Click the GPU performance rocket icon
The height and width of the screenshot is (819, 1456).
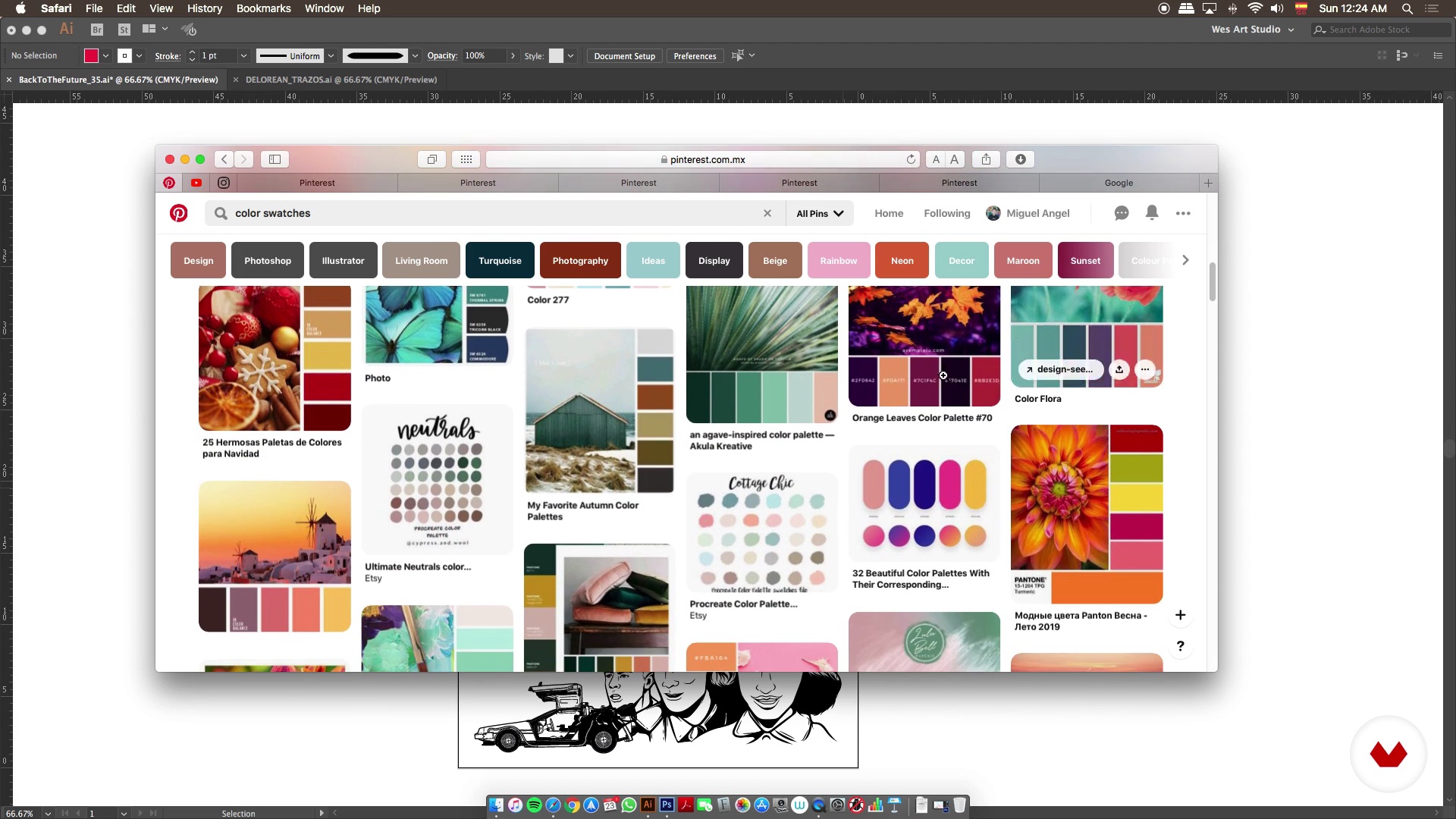click(189, 30)
